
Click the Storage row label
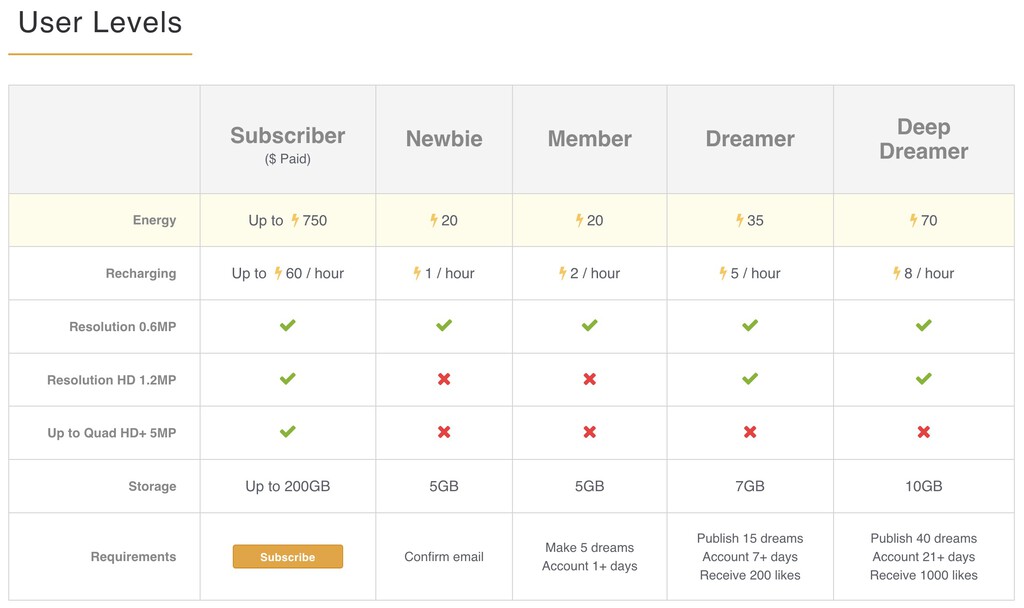click(152, 487)
